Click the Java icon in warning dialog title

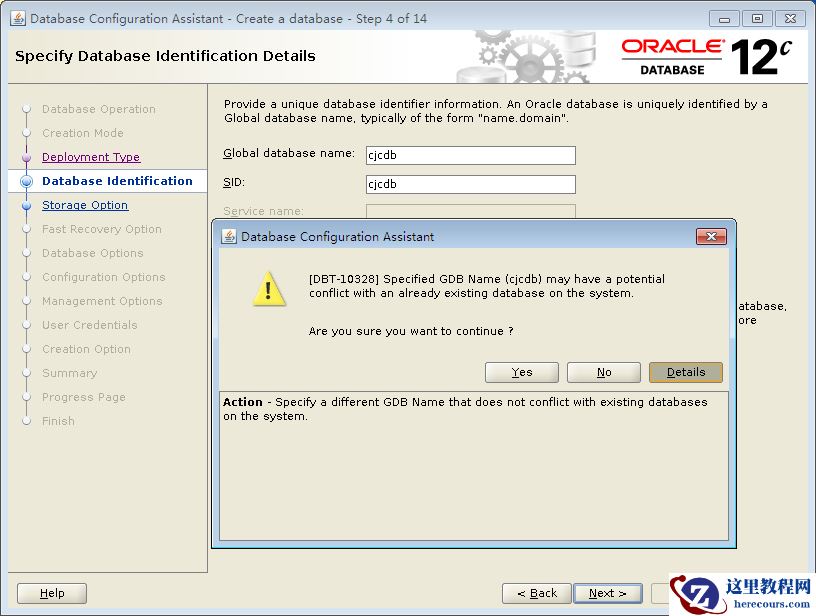229,237
